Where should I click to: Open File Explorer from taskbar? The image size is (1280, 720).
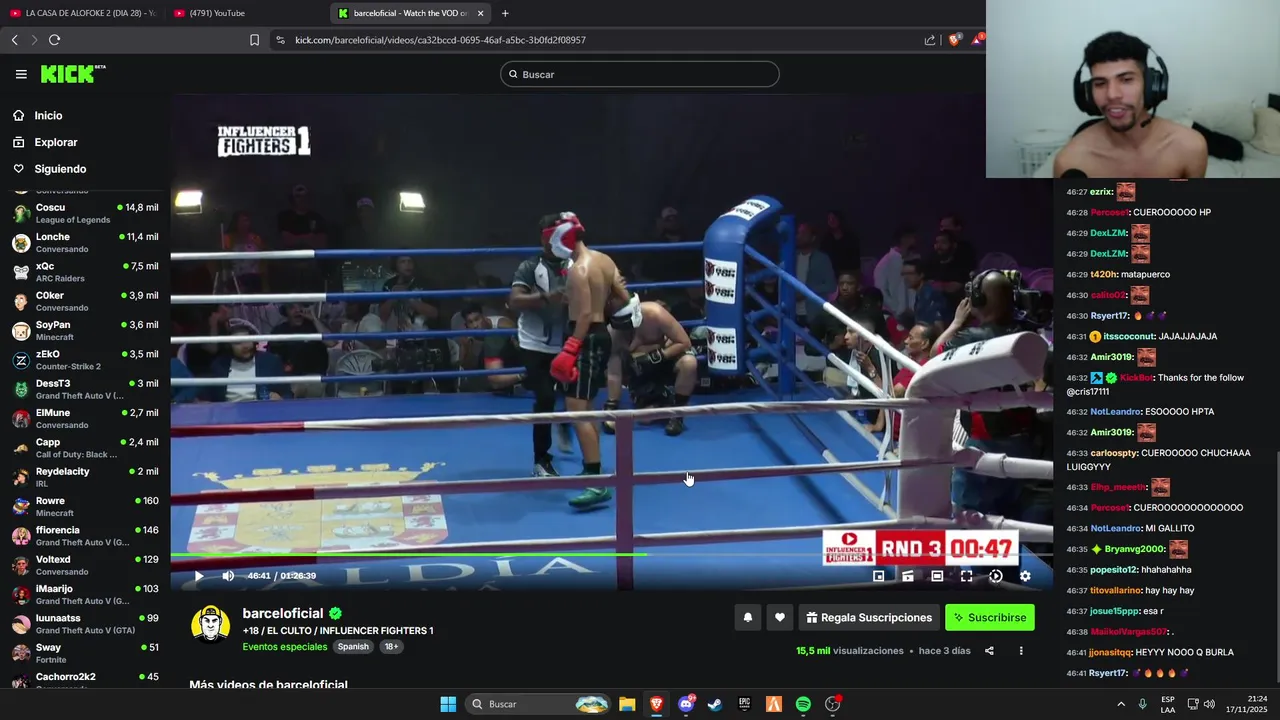[x=627, y=704]
